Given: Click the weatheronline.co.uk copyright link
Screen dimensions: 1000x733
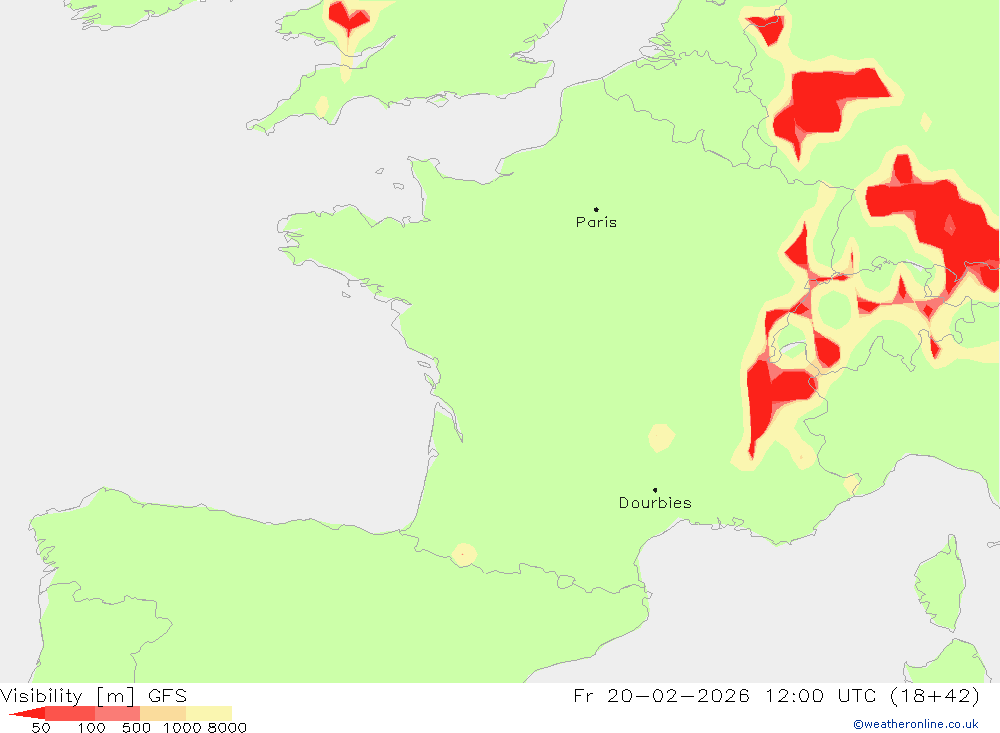Looking at the screenshot, I should (x=916, y=724).
